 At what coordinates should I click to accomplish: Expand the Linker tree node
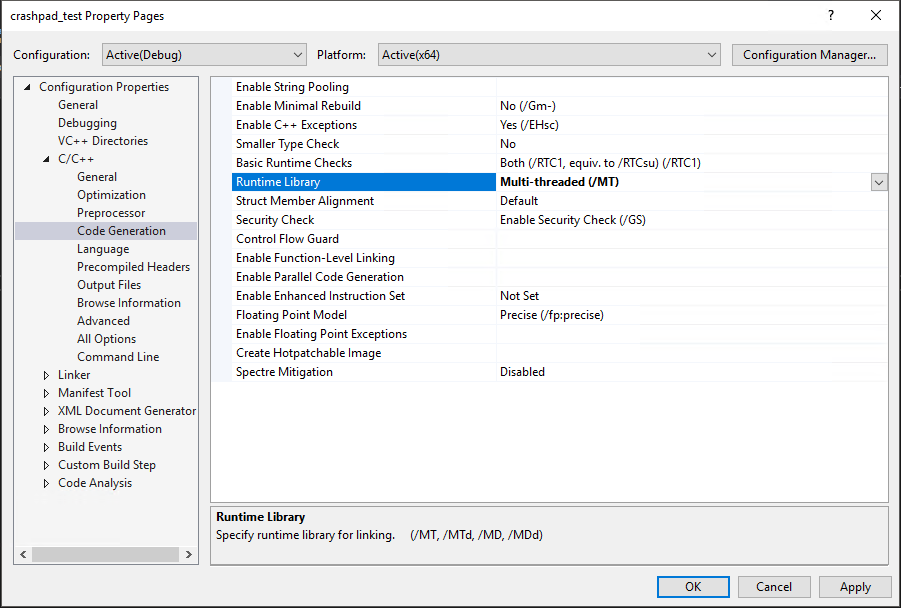click(45, 374)
